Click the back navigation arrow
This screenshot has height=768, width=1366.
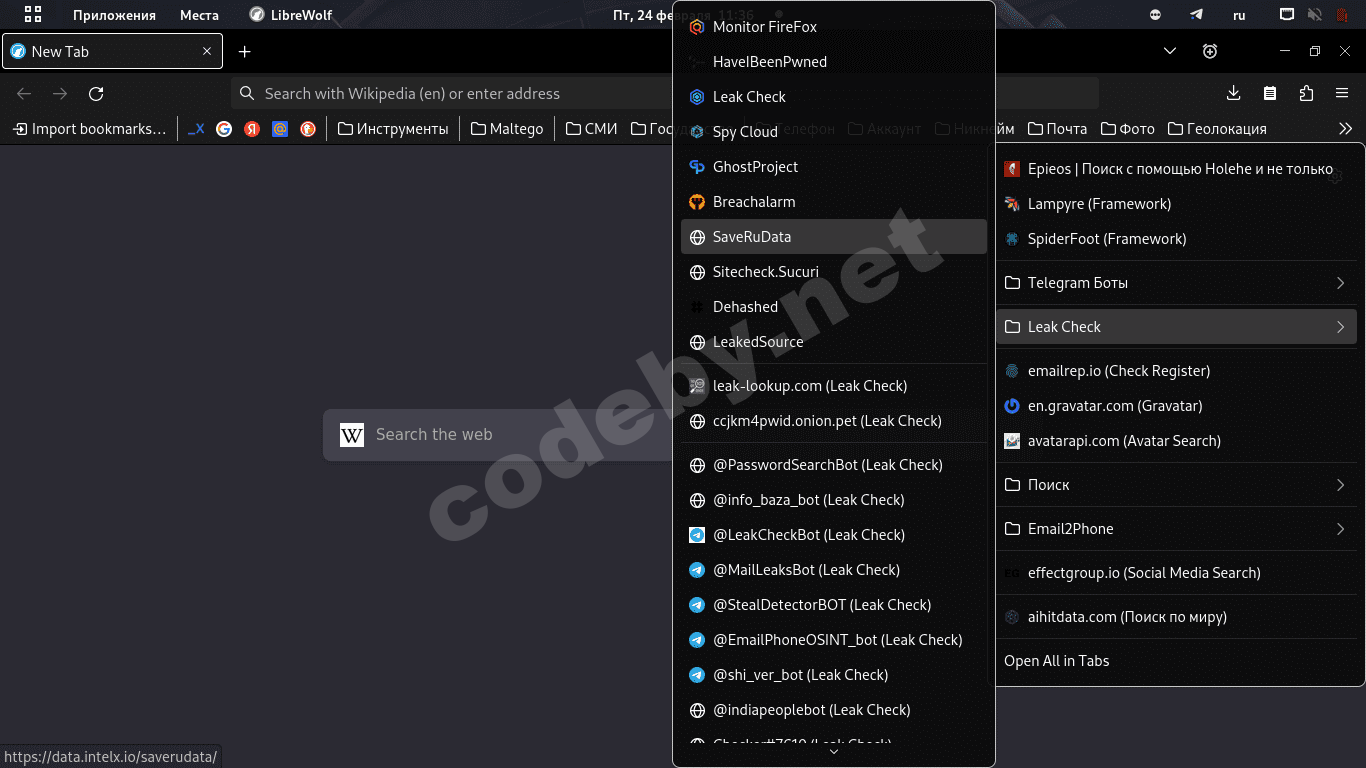pos(24,94)
